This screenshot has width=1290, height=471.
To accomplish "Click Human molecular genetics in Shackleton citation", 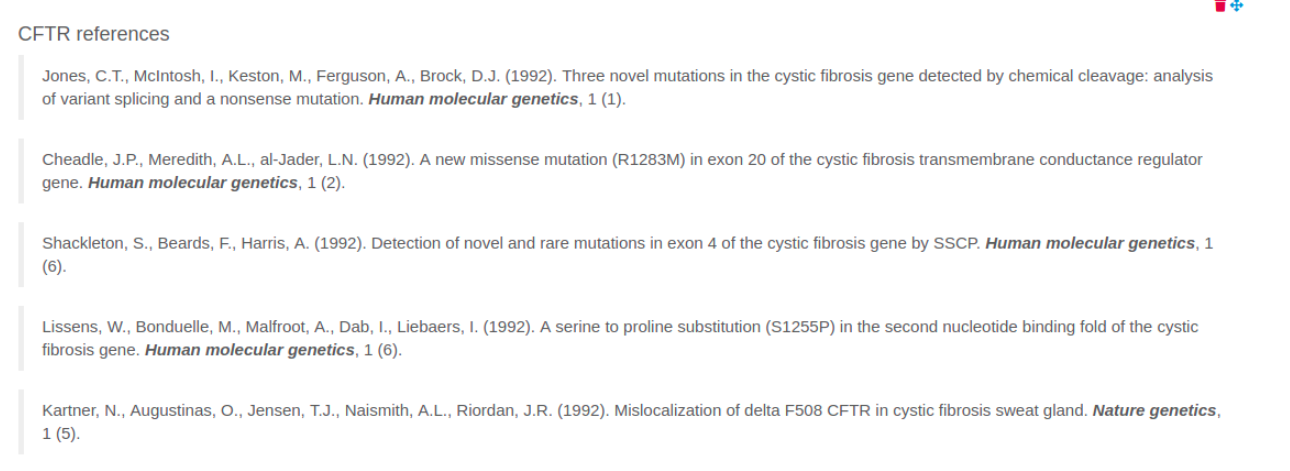I will click(x=1090, y=244).
